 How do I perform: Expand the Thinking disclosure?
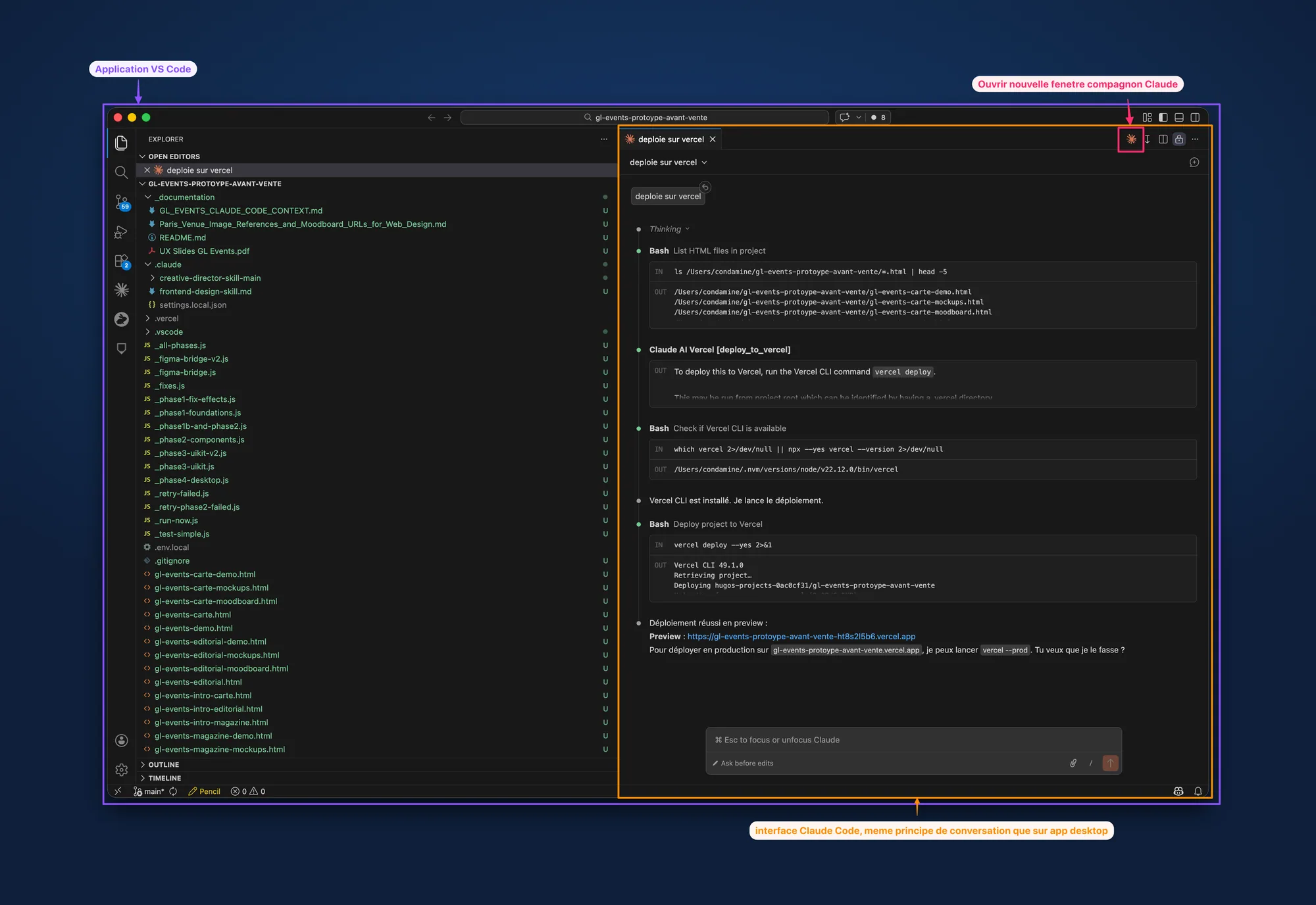[x=669, y=229]
